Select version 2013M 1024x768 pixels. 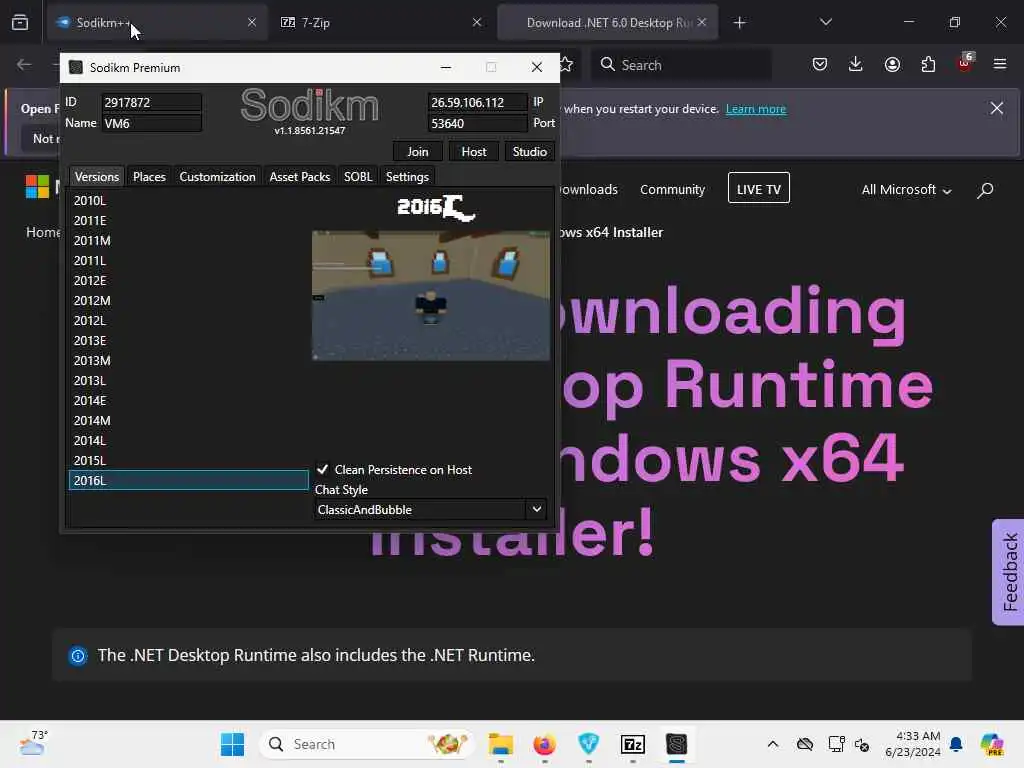[189, 360]
